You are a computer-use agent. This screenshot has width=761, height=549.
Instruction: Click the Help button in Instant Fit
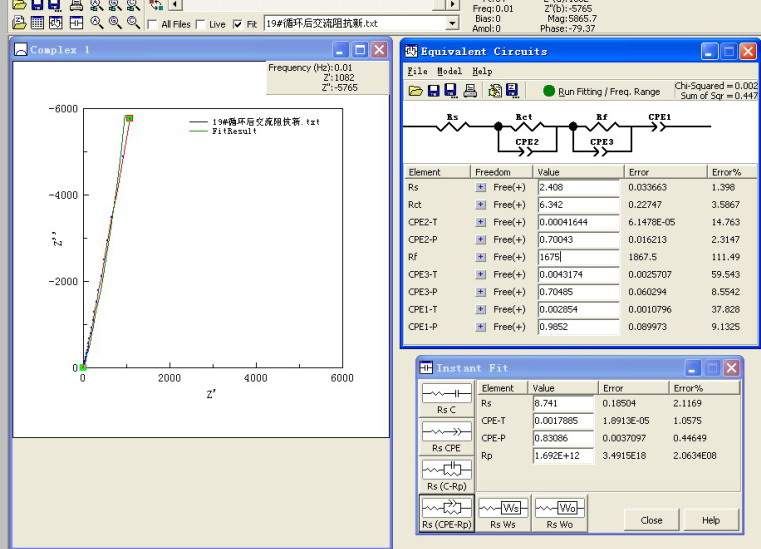[710, 520]
